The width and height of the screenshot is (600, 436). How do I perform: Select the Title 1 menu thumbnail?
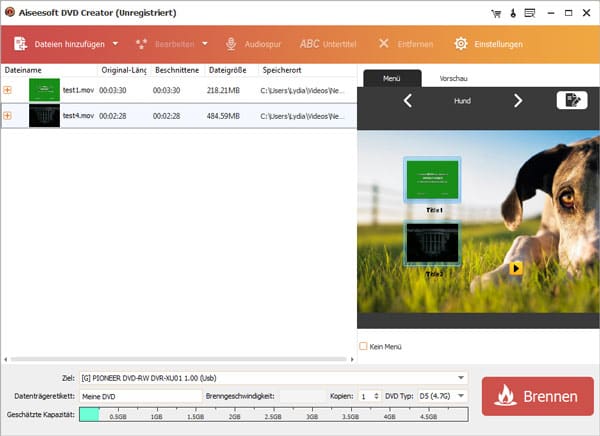[432, 180]
